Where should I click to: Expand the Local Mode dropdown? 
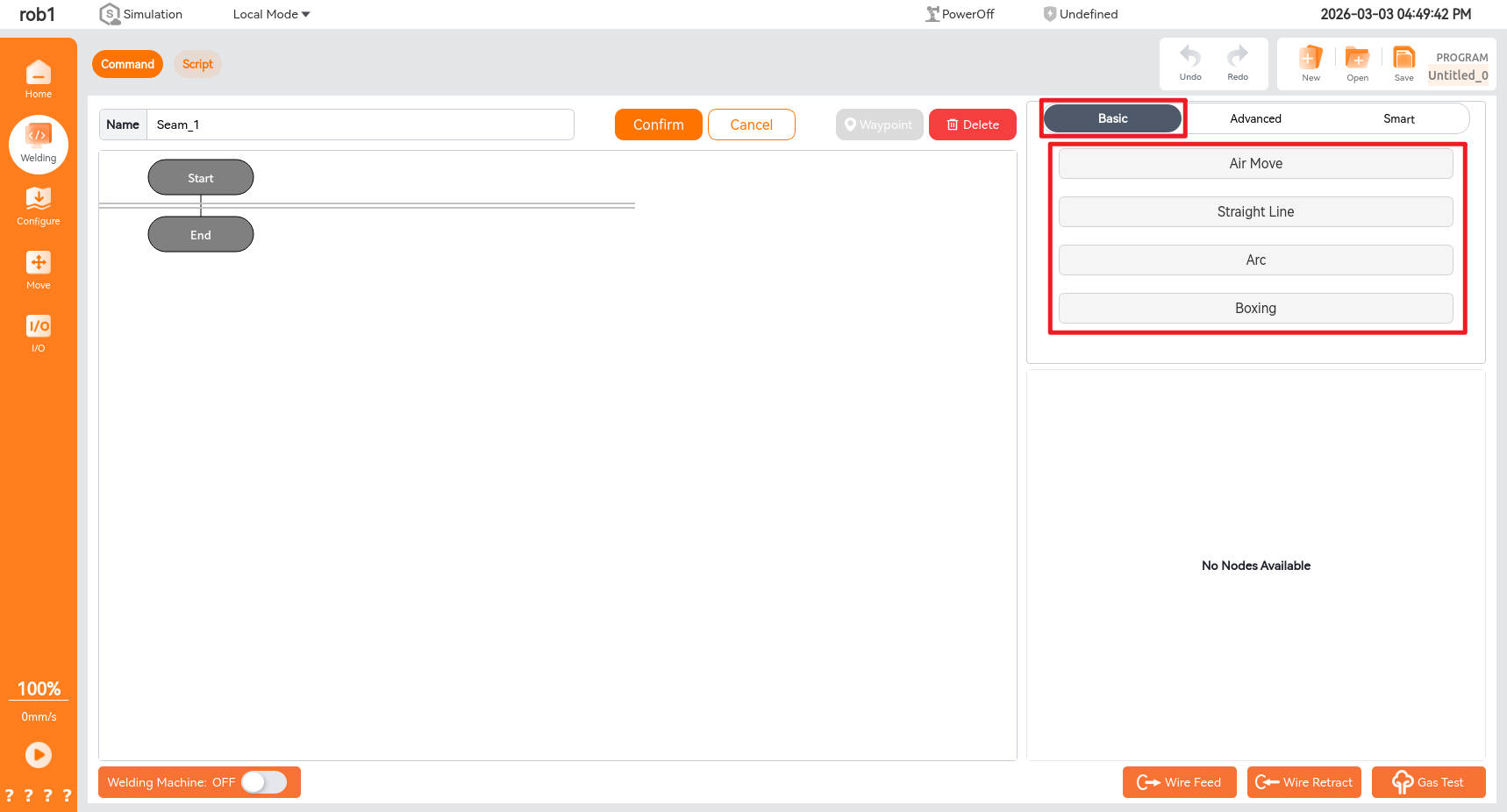(x=271, y=14)
